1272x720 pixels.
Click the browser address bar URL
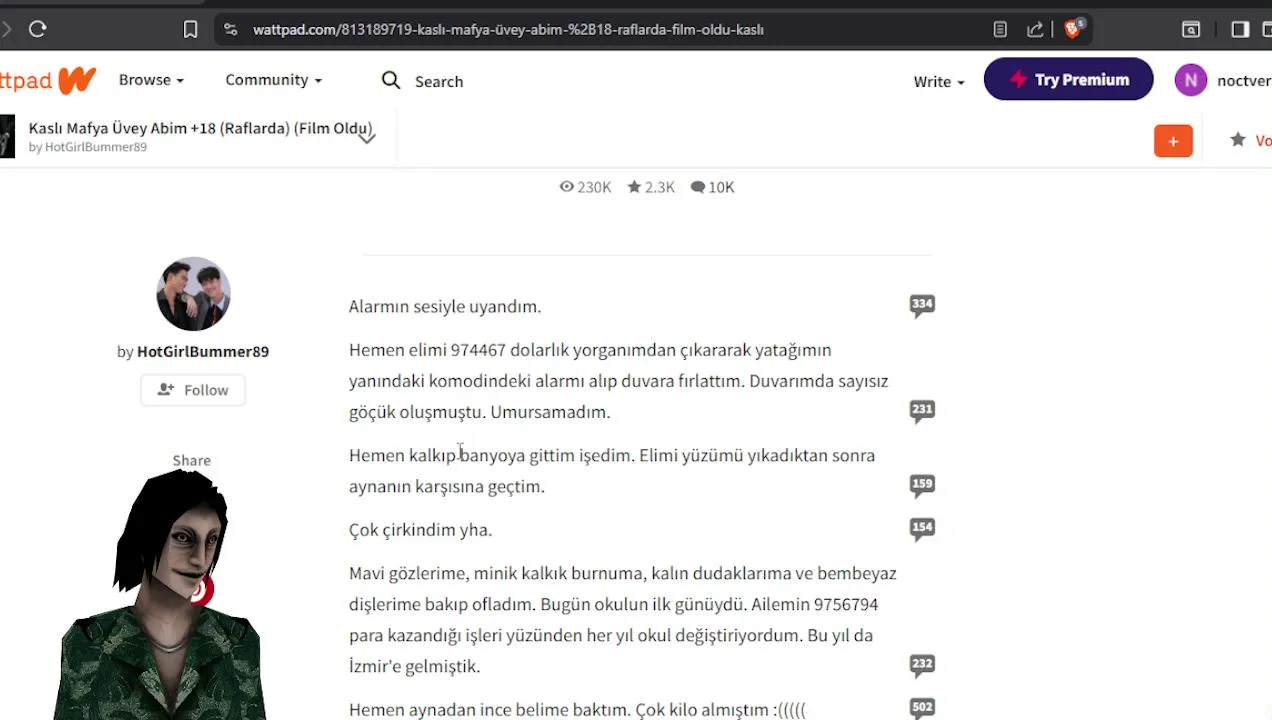508,29
